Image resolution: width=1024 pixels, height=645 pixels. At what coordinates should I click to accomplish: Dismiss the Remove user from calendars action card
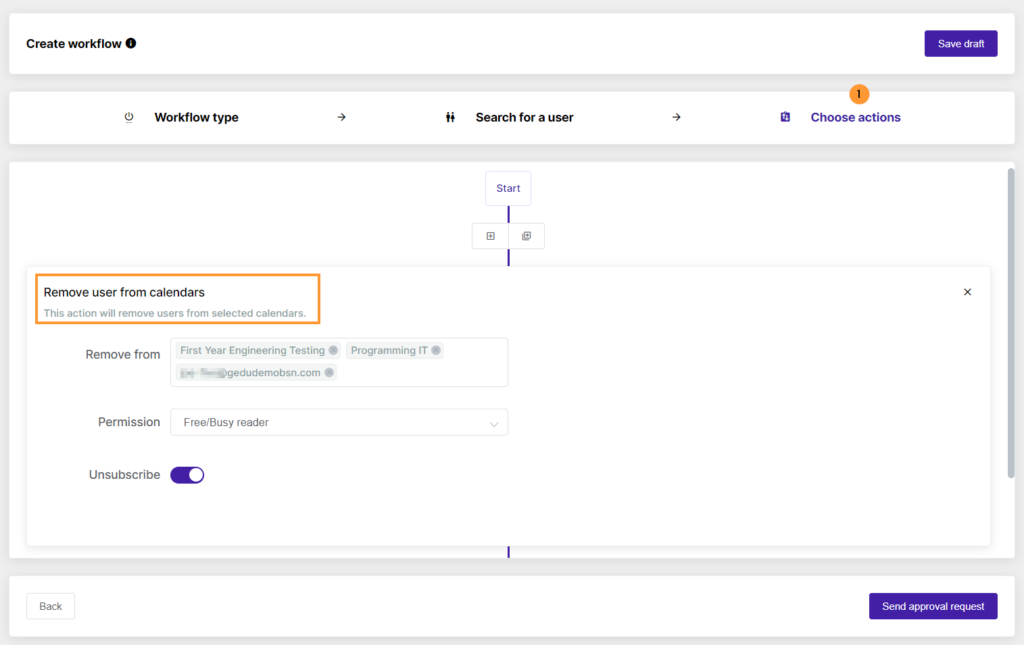pyautogui.click(x=967, y=291)
